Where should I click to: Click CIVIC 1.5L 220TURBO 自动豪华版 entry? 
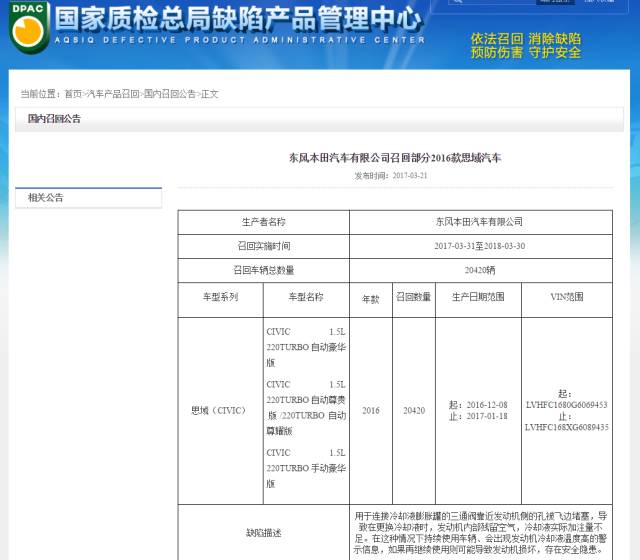306,347
